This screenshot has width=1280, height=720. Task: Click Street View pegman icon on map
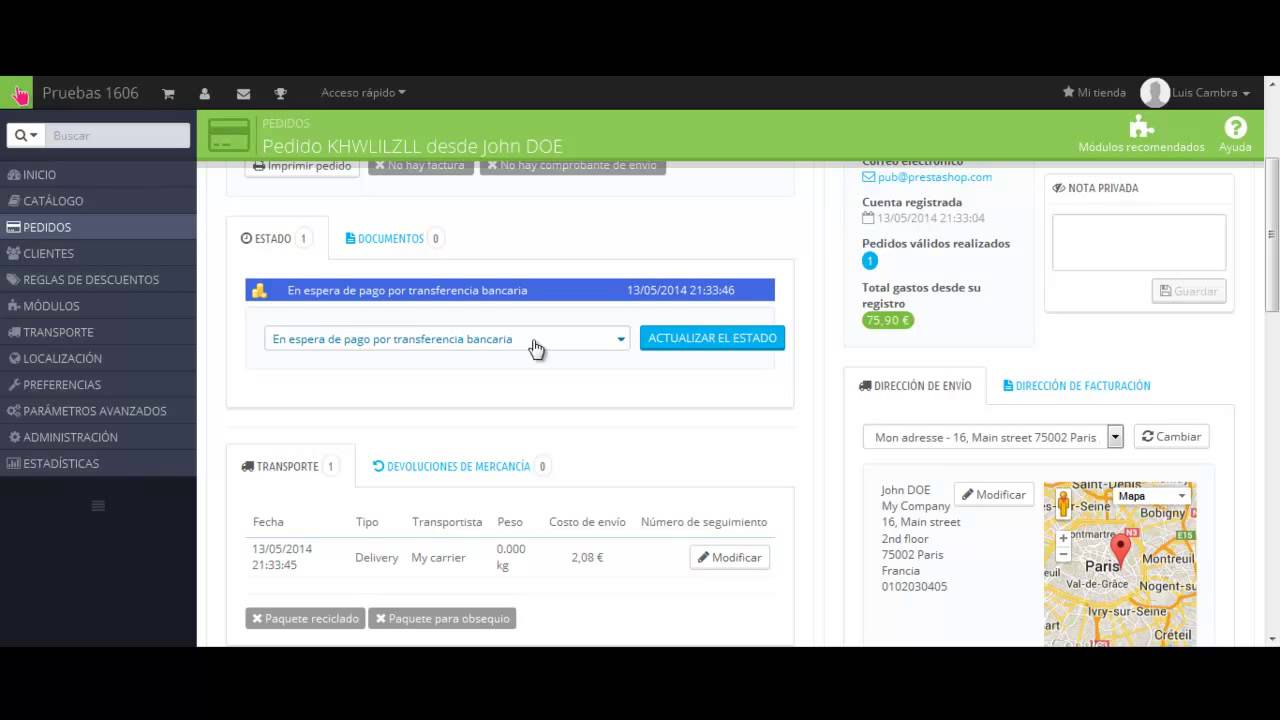[1063, 503]
